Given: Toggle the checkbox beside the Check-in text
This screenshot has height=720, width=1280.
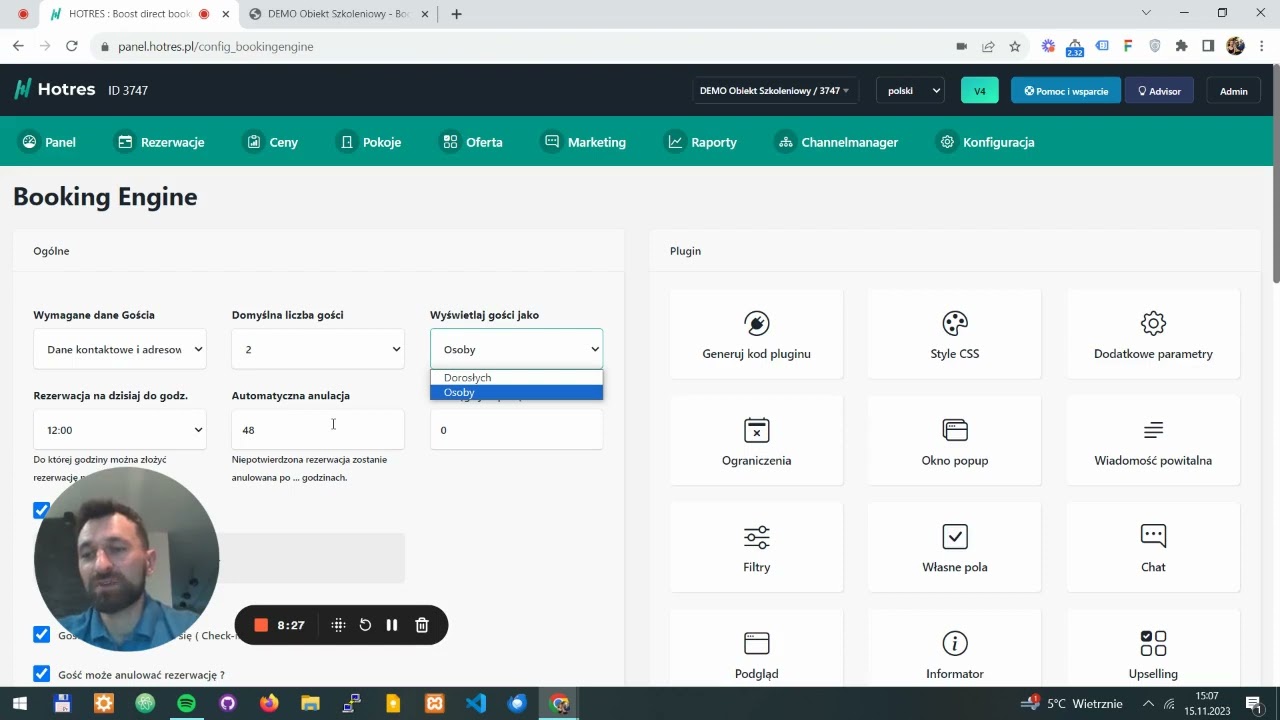Looking at the screenshot, I should [41, 634].
